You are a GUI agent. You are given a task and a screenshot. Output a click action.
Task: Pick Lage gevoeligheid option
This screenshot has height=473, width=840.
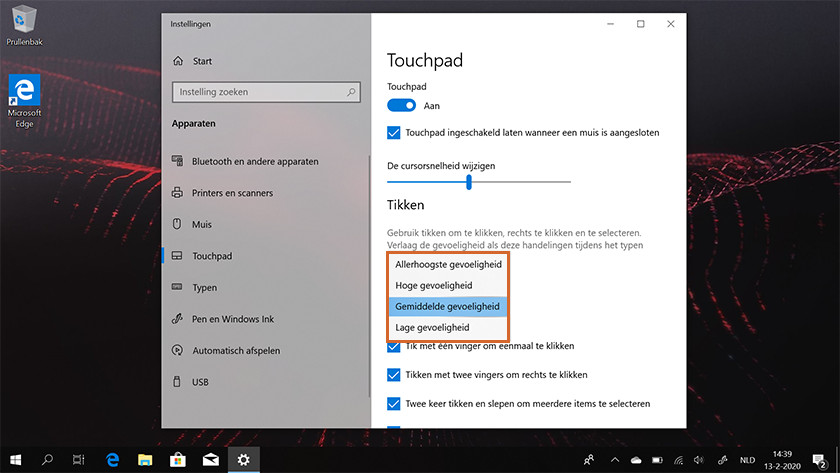pos(448,327)
